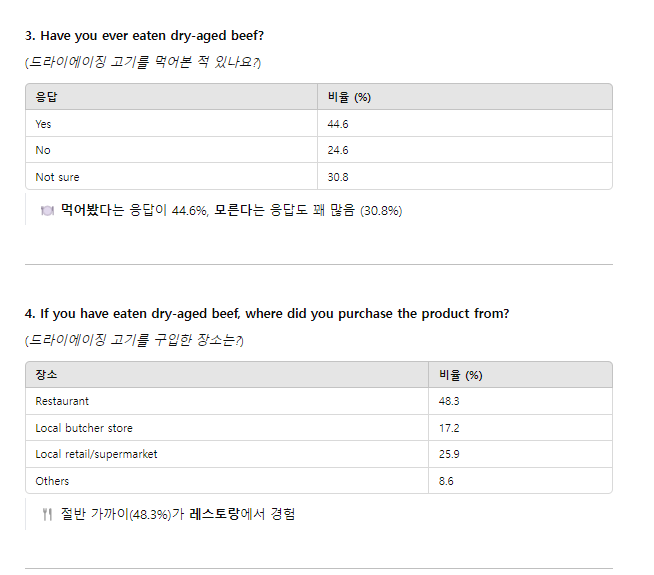Click the Others row cell
The height and width of the screenshot is (575, 654).
click(x=52, y=481)
